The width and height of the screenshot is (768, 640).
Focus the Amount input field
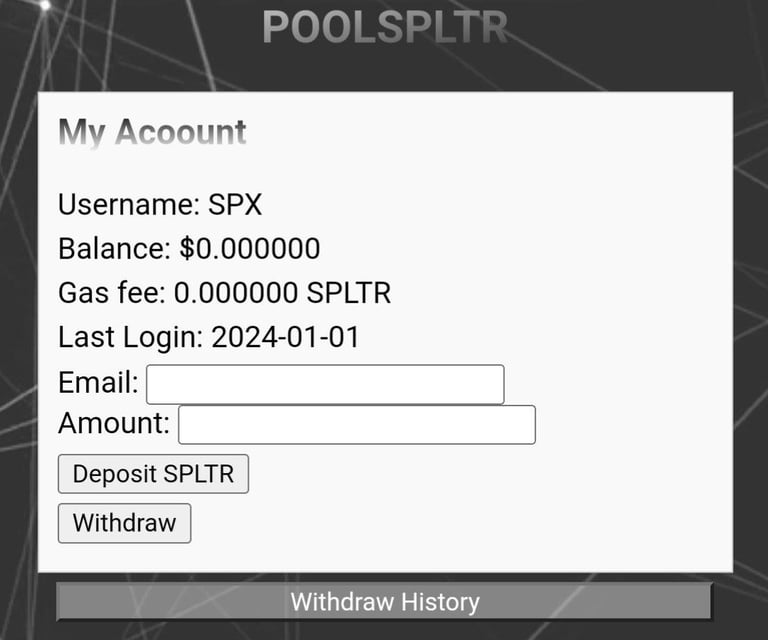click(x=356, y=424)
